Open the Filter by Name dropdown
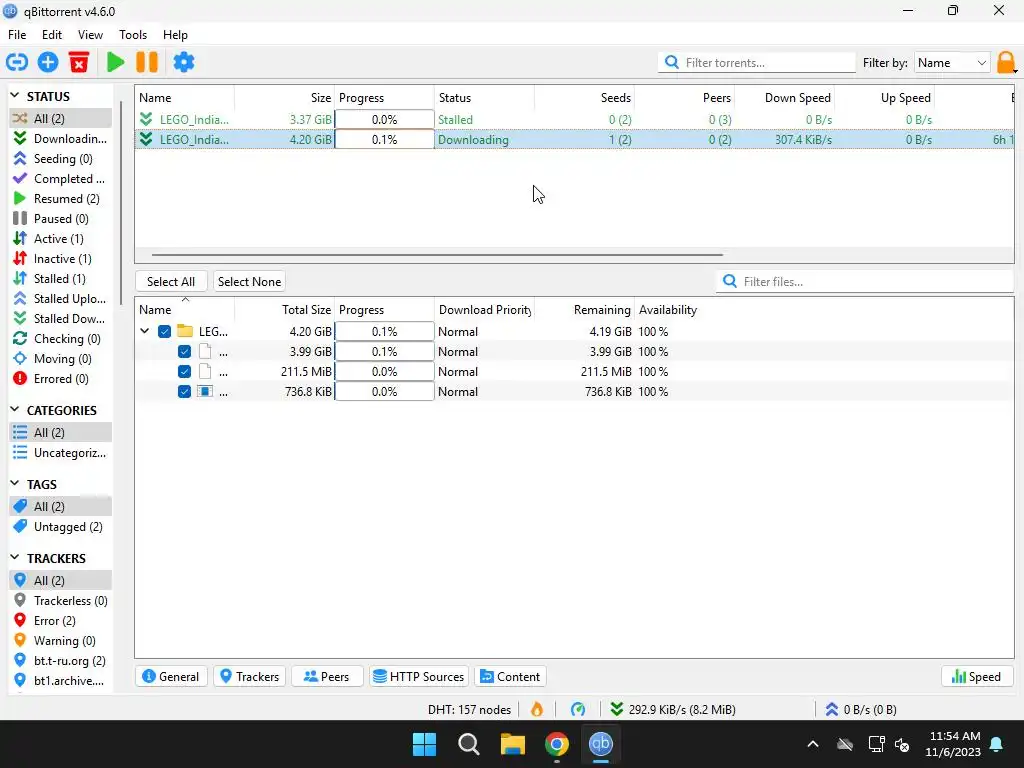This screenshot has width=1024, height=768. pos(952,63)
